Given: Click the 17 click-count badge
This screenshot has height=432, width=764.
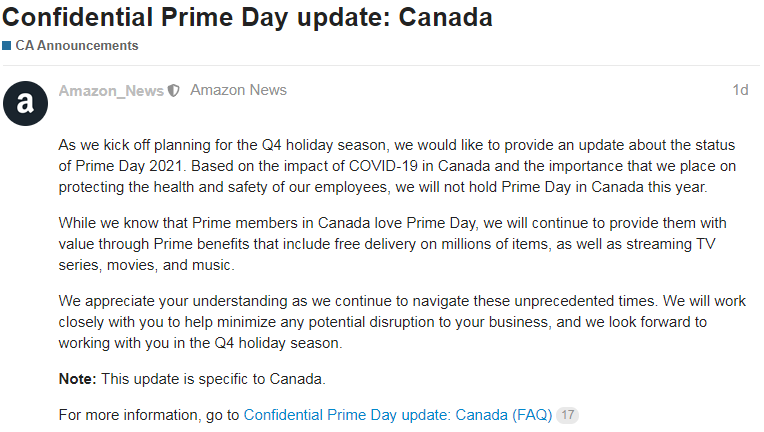Looking at the screenshot, I should pos(567,414).
